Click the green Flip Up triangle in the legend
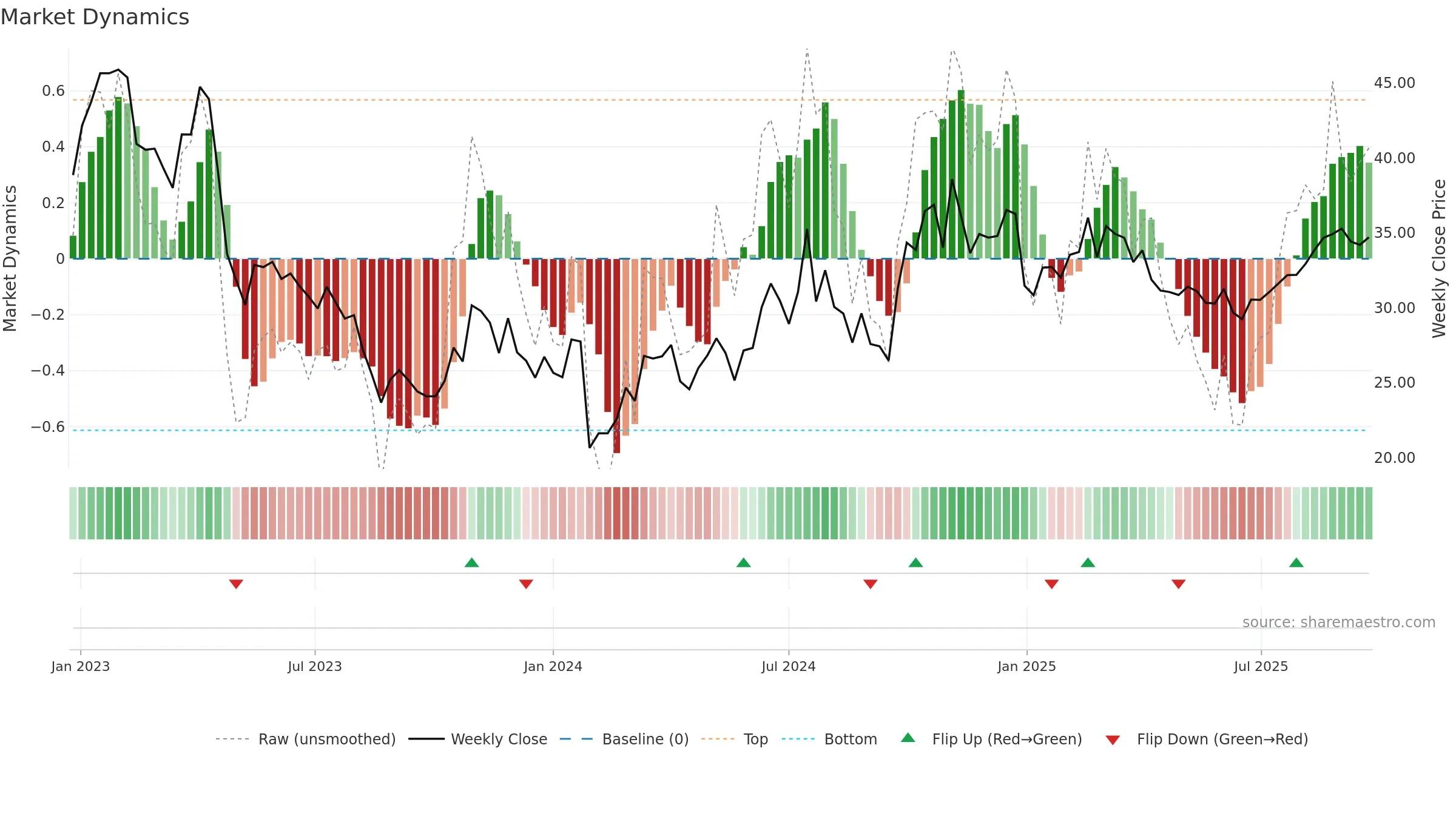 (908, 738)
